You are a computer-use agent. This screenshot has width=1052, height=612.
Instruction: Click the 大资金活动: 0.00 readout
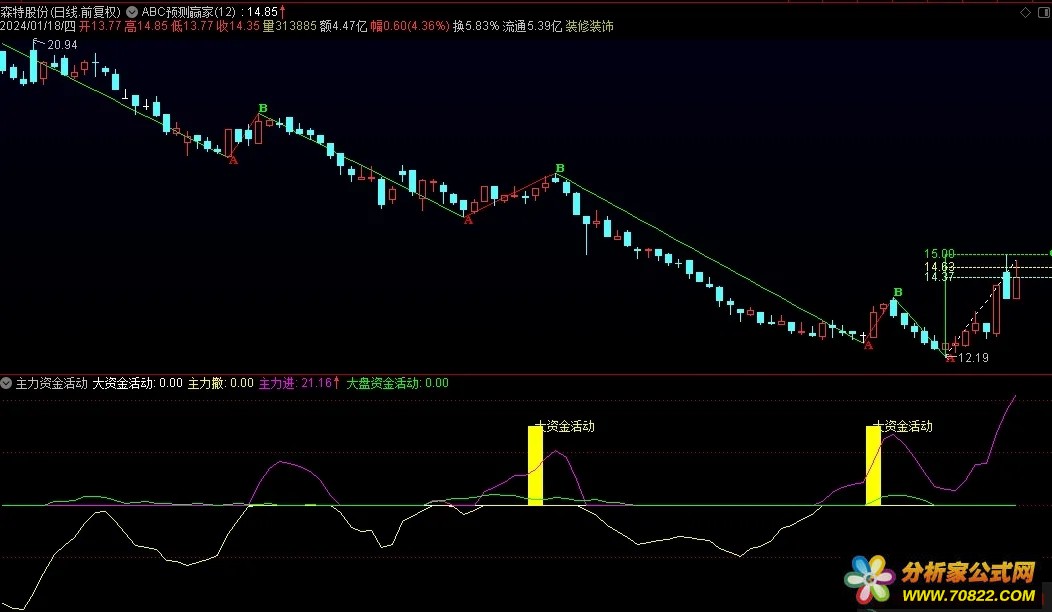(x=137, y=383)
